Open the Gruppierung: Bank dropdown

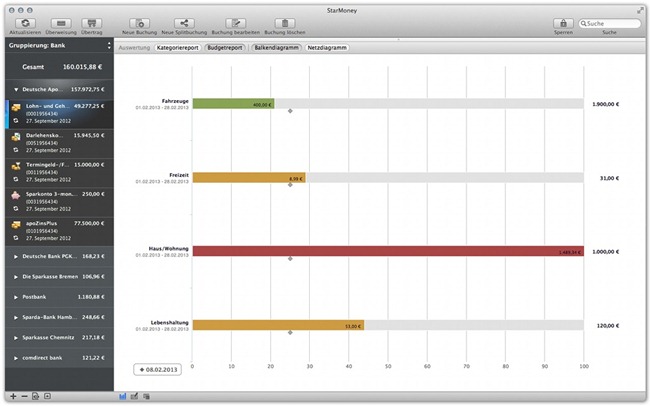[58, 46]
